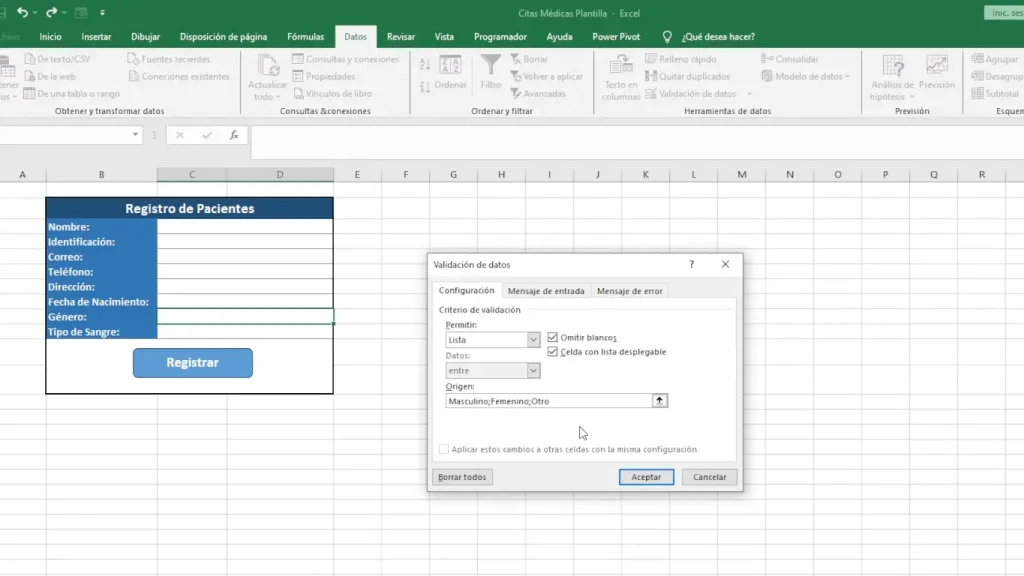The height and width of the screenshot is (576, 1024).
Task: Click the Validación de datos ribbon icon
Action: [x=651, y=93]
